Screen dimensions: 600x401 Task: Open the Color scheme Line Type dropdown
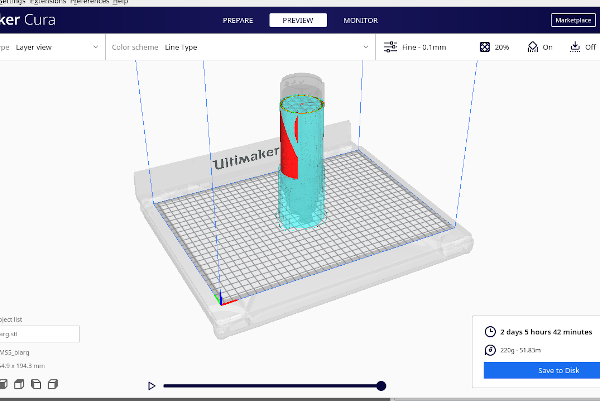click(x=240, y=47)
